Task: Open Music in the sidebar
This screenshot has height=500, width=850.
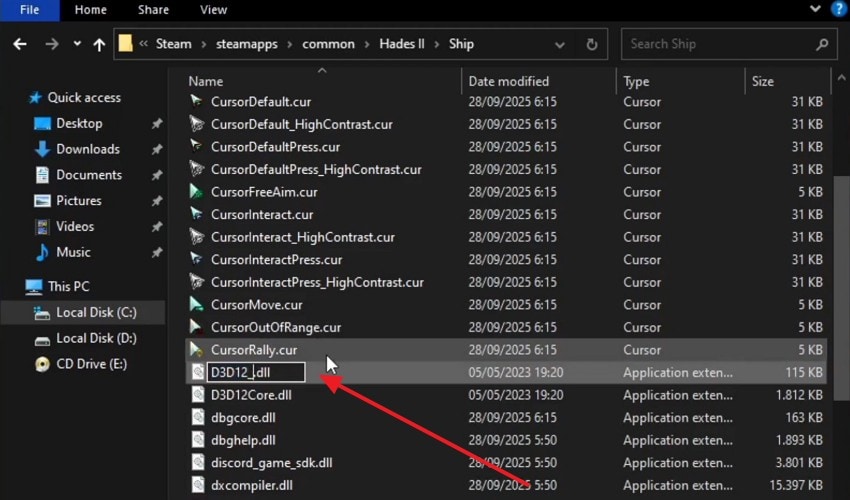Action: (x=73, y=252)
